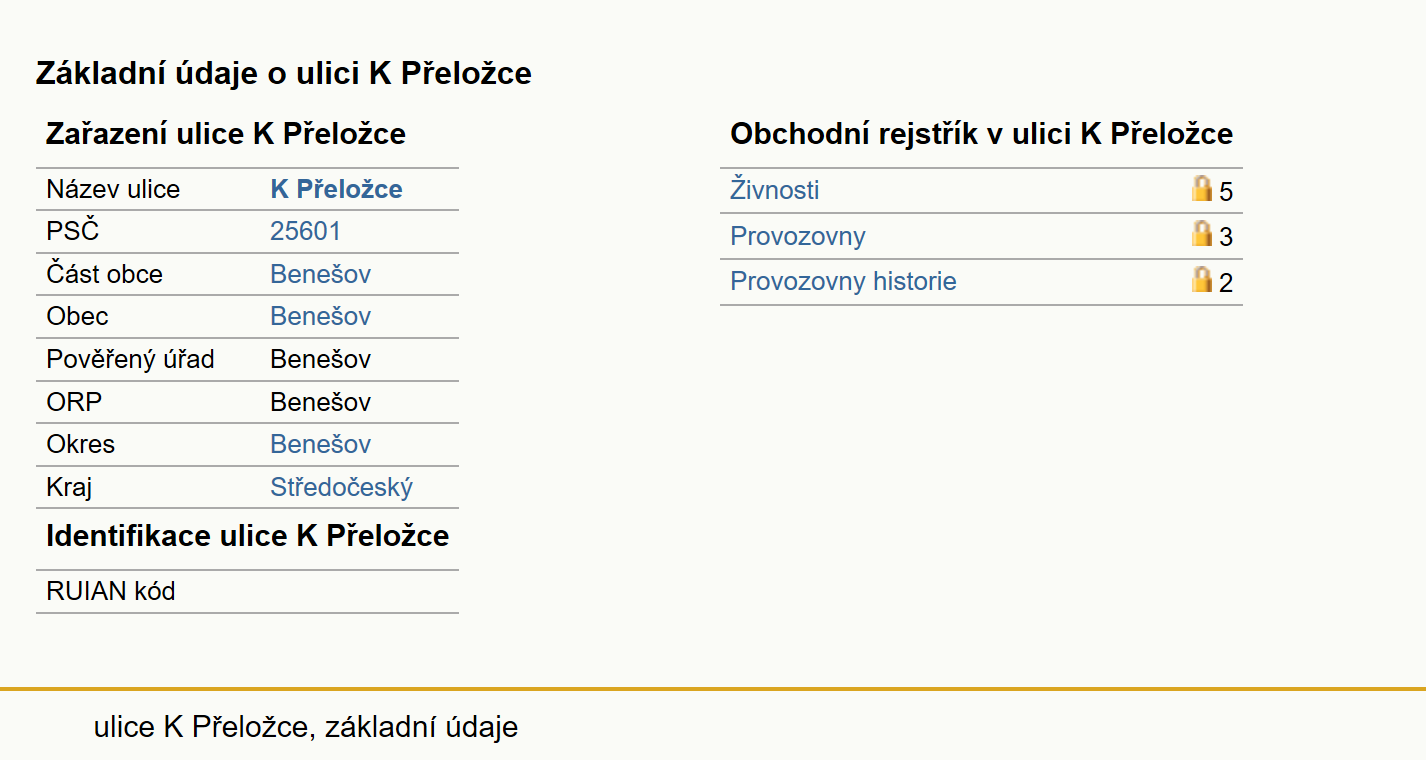Select Benešov link in Část obce row
Screen dimensions: 1426x760
point(320,274)
